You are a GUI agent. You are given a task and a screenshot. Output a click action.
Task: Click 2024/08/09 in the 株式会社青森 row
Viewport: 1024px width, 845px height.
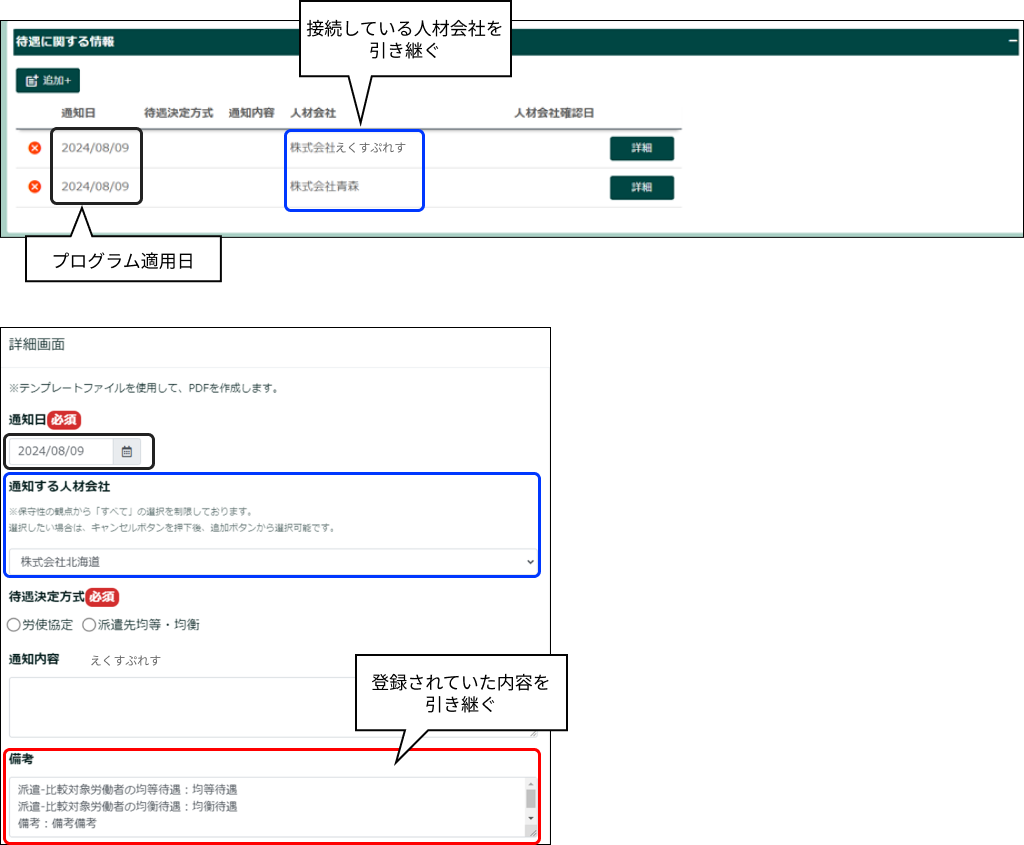(95, 186)
